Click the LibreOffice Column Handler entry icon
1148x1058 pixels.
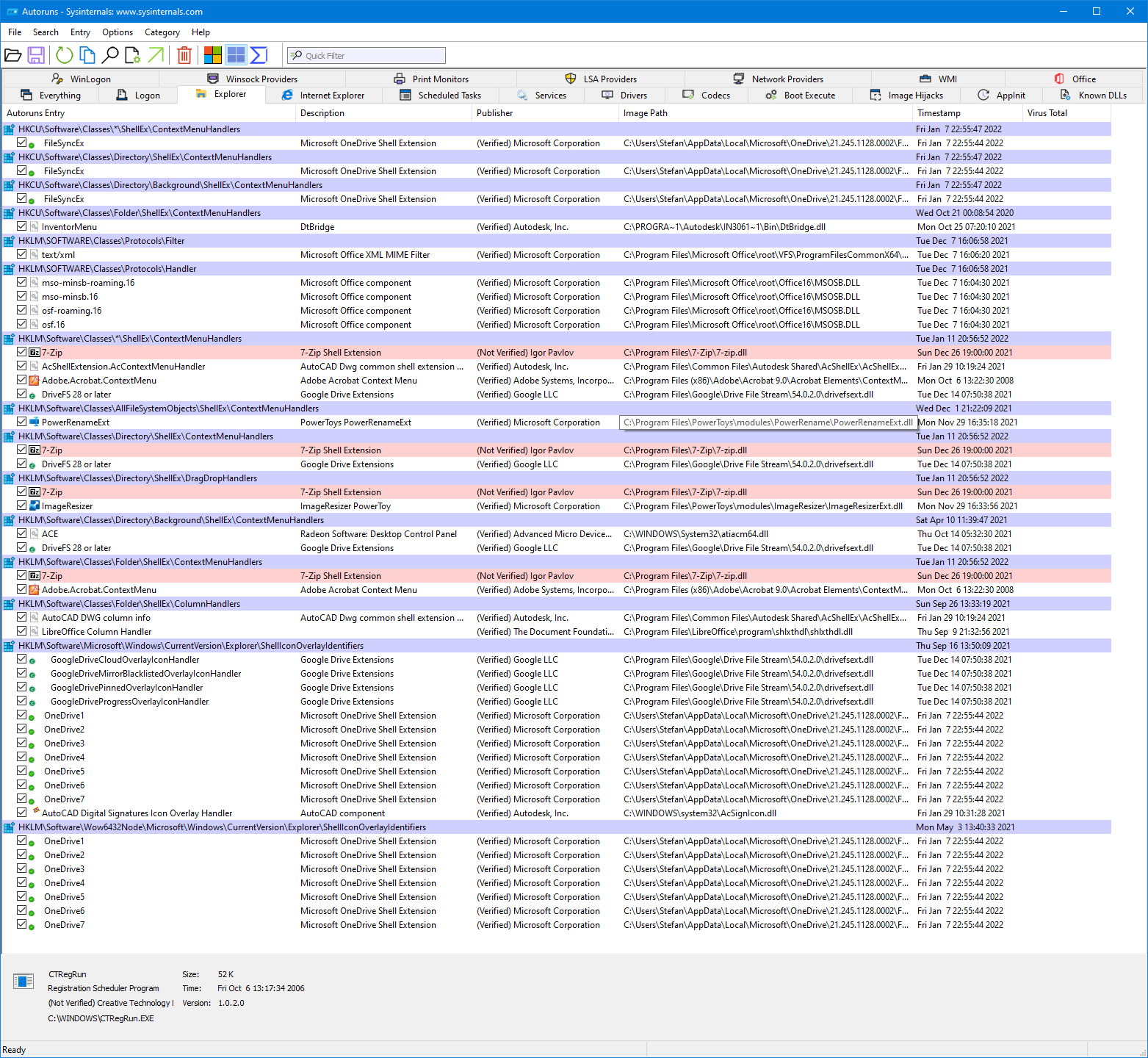35,632
